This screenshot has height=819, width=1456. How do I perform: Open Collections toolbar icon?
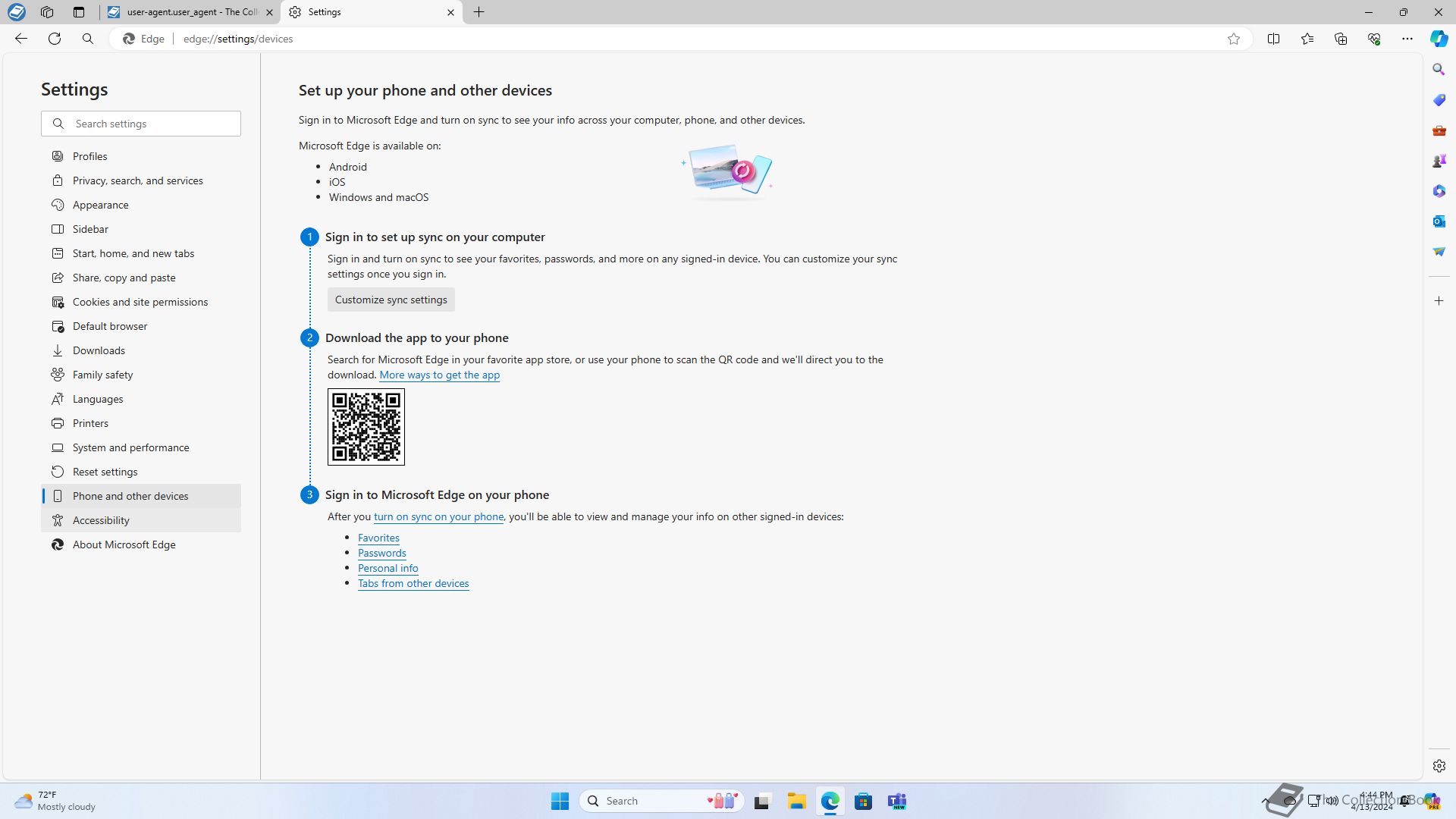point(1340,39)
